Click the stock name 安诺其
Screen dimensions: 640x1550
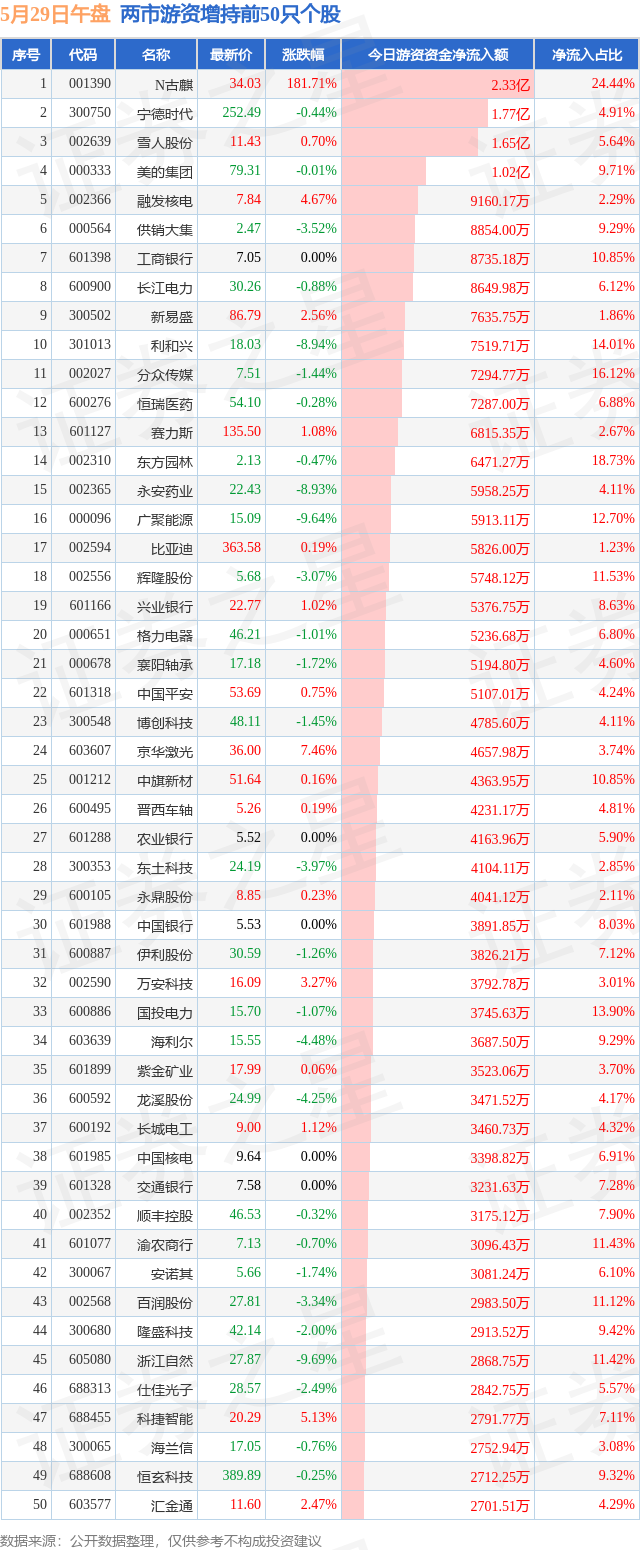coord(172,1274)
